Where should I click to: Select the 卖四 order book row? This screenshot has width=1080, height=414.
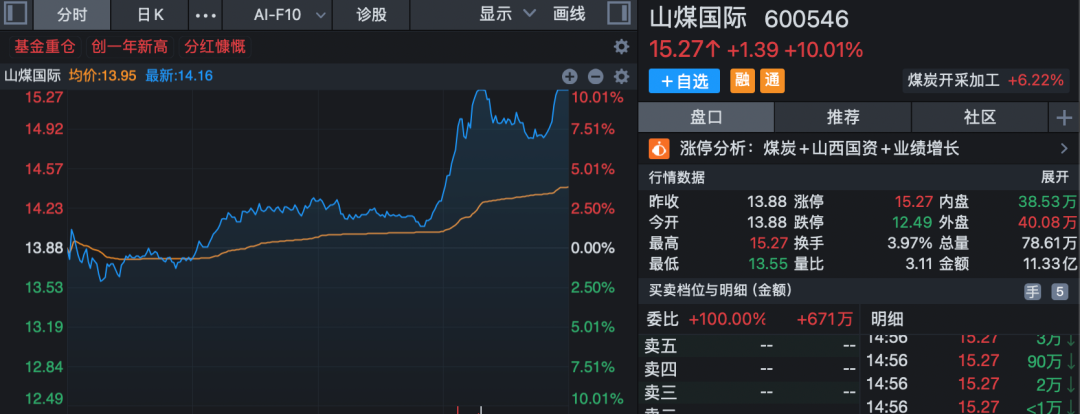[749, 369]
